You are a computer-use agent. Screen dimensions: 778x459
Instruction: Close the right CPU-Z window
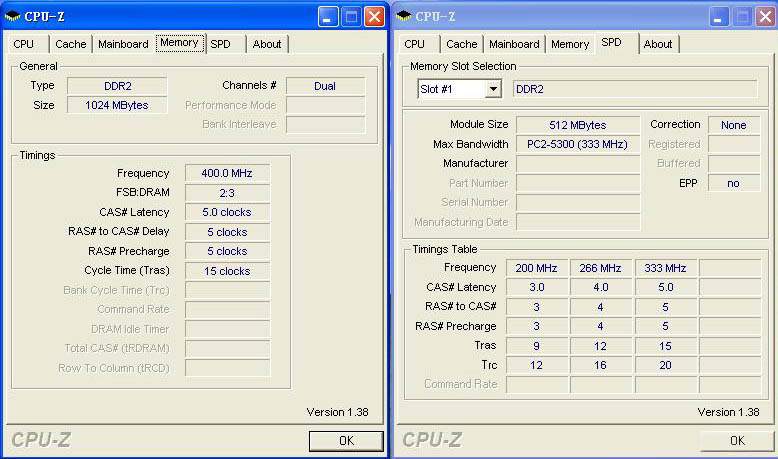766,17
